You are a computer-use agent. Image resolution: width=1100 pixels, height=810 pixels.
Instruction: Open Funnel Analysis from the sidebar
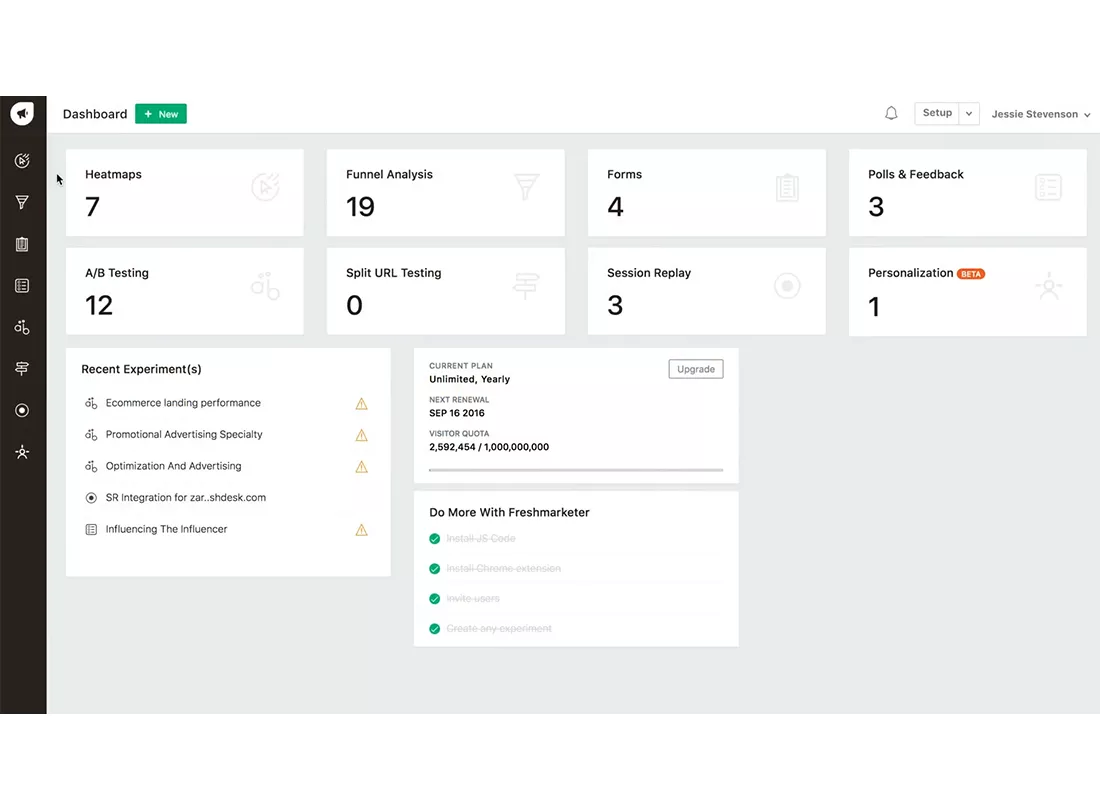pyautogui.click(x=22, y=202)
